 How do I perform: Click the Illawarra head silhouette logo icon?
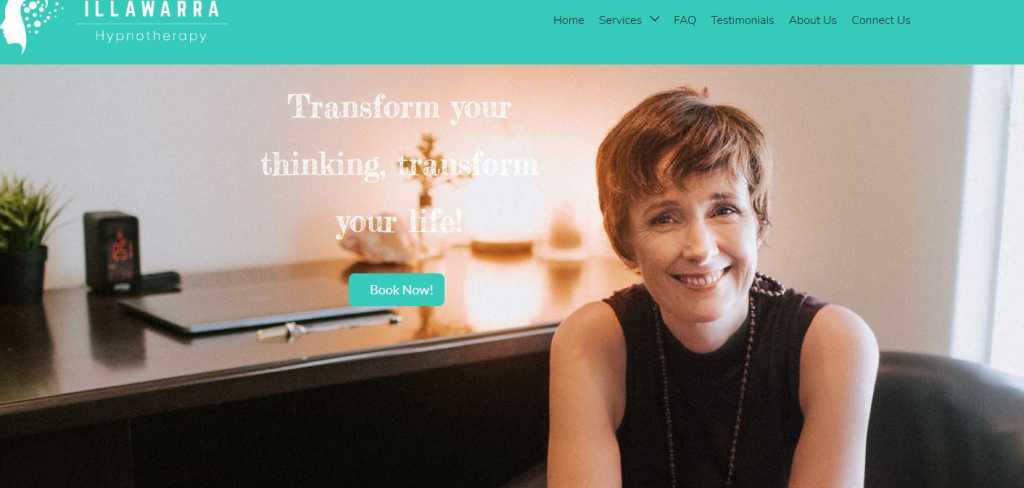tap(29, 25)
